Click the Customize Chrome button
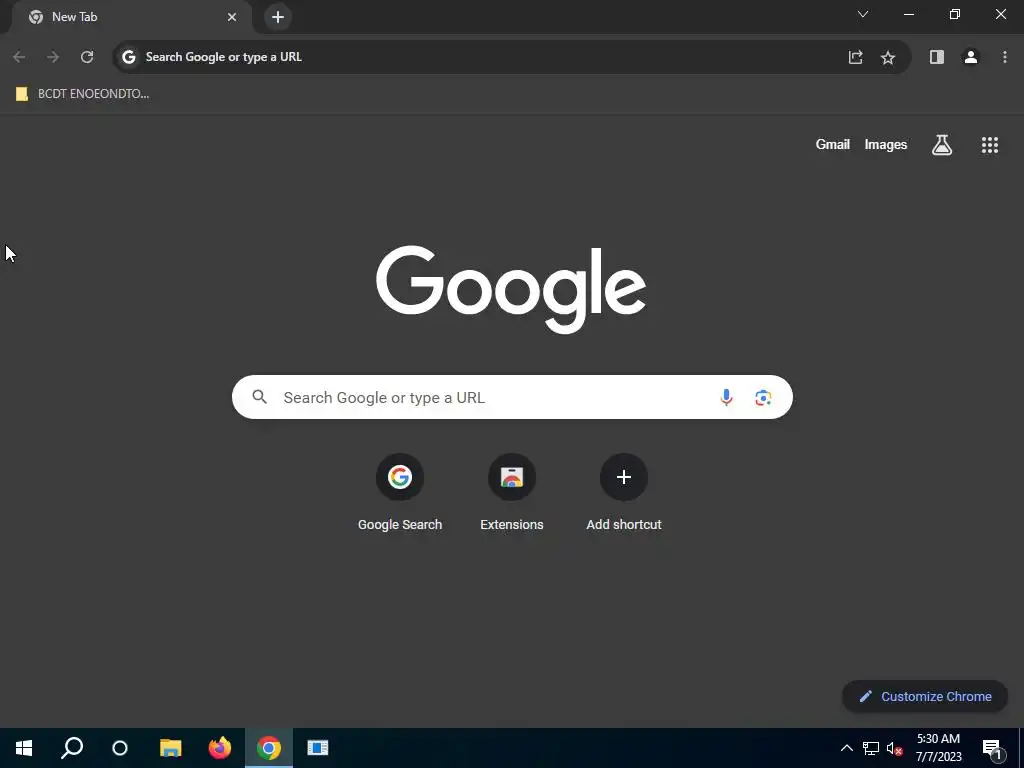This screenshot has height=768, width=1024. point(925,696)
